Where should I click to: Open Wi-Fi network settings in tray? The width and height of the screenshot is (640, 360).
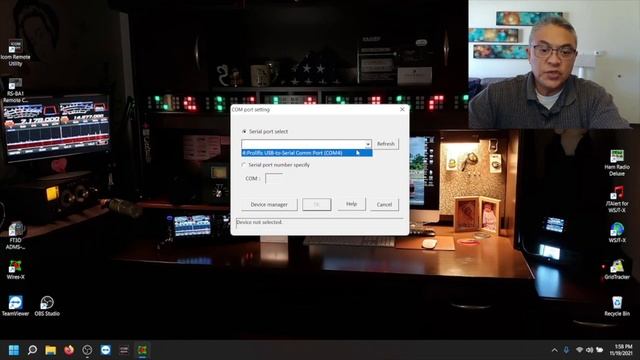[579, 350]
